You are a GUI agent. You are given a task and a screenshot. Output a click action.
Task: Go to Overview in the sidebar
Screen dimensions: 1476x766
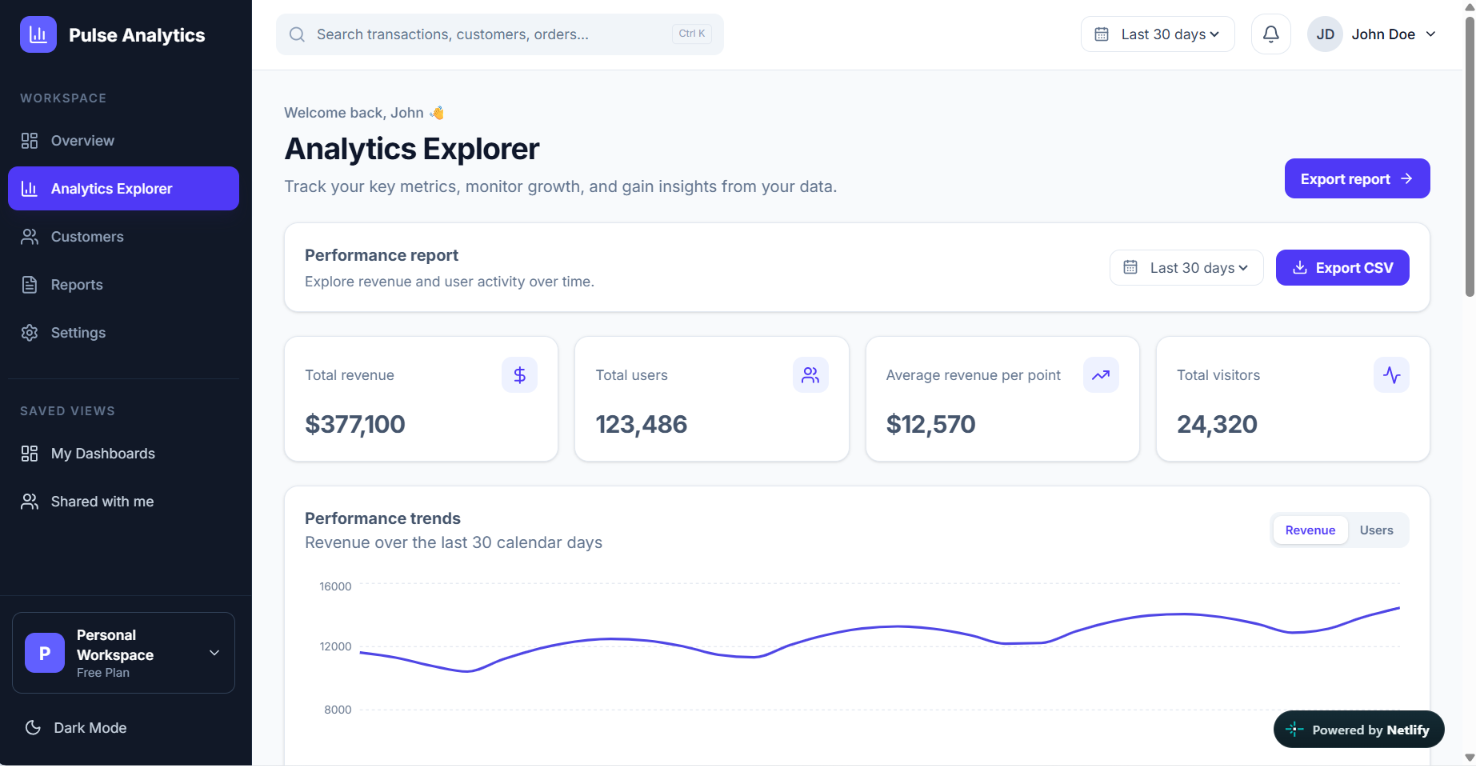point(124,140)
